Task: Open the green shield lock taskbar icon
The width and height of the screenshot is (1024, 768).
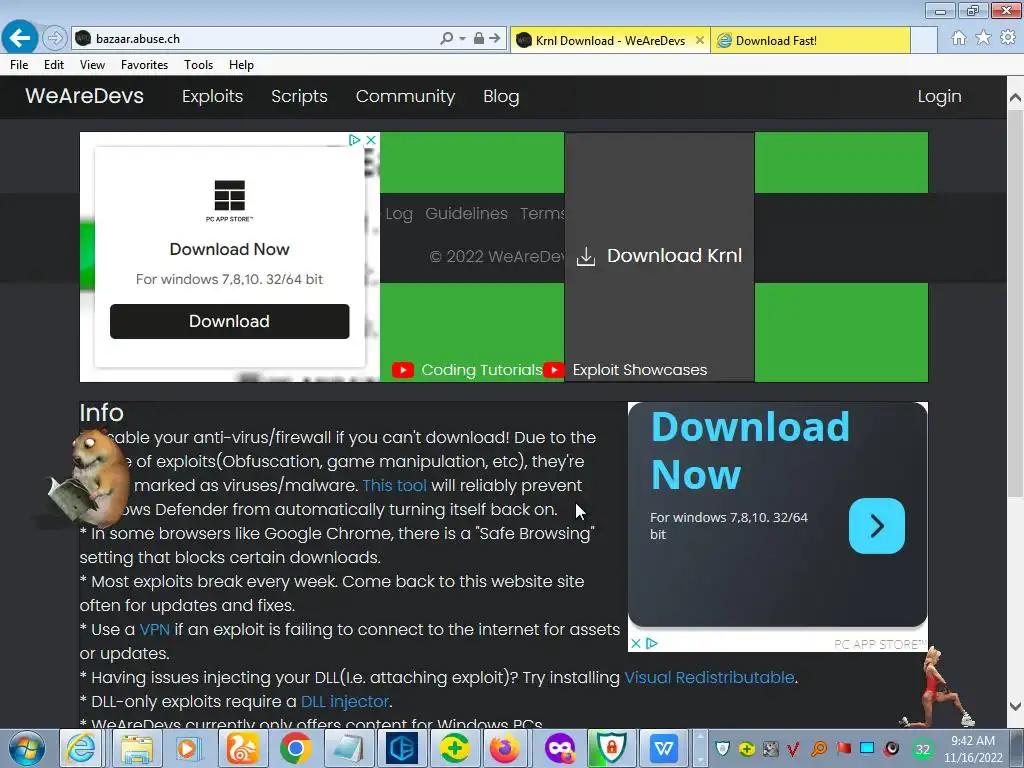Action: coord(611,748)
